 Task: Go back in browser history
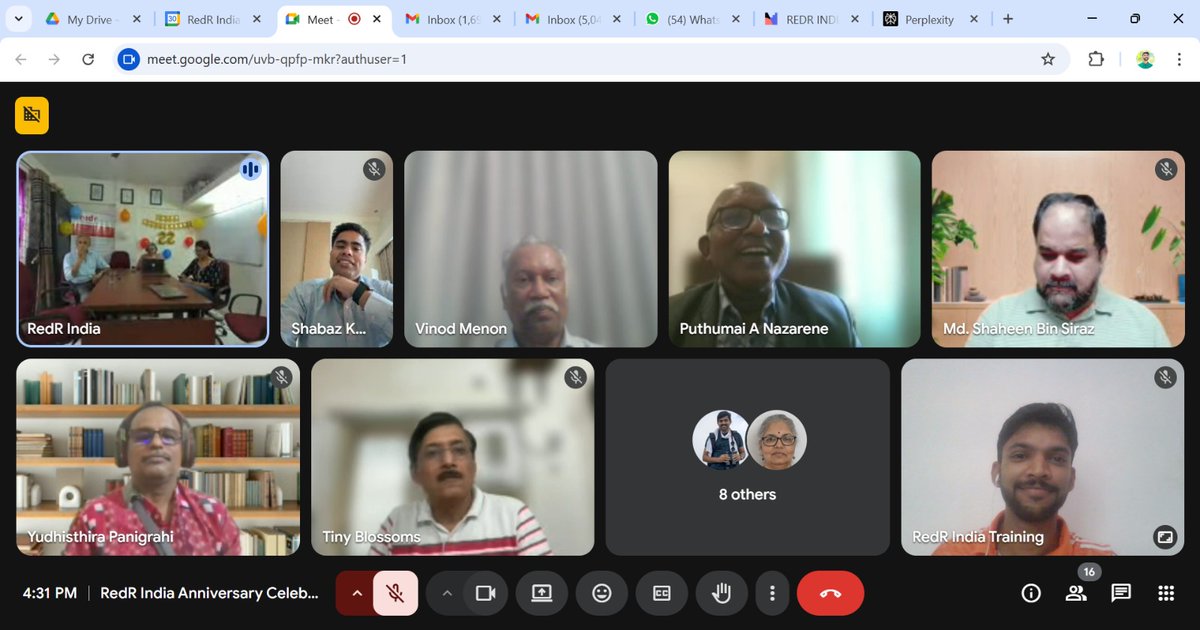point(21,59)
